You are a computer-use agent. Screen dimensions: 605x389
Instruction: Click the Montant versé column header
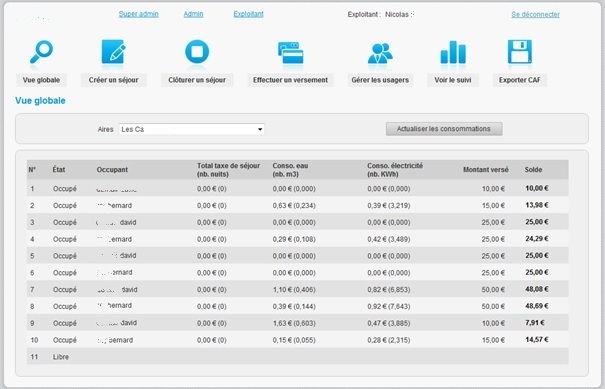(x=486, y=169)
